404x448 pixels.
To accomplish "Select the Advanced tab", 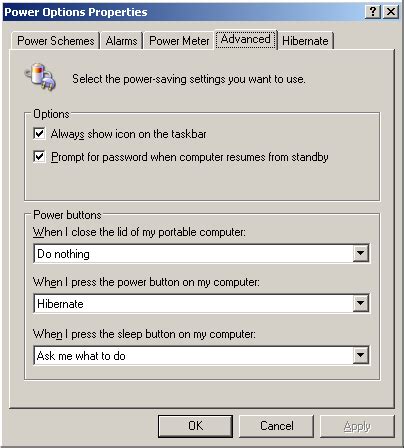I will tap(246, 40).
